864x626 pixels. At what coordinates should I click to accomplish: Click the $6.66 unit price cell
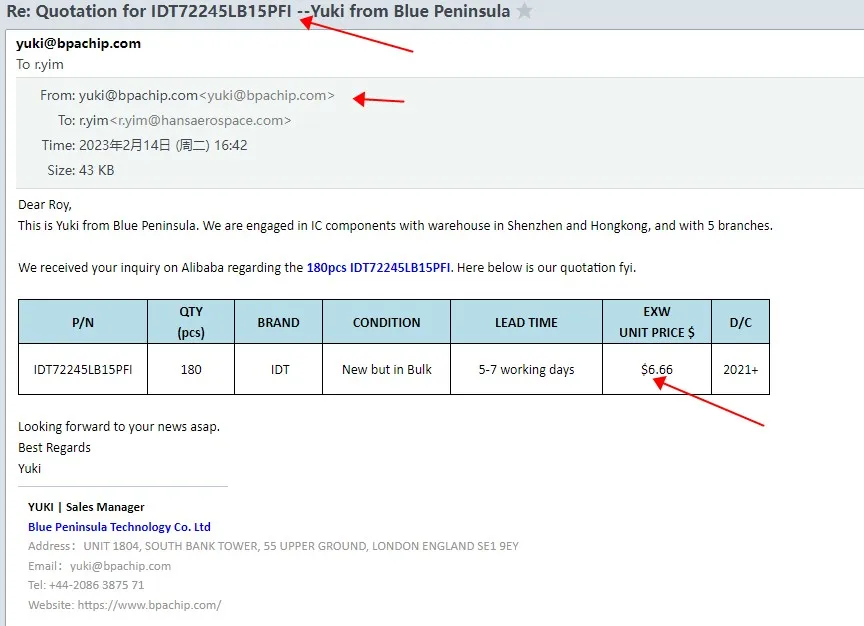656,368
